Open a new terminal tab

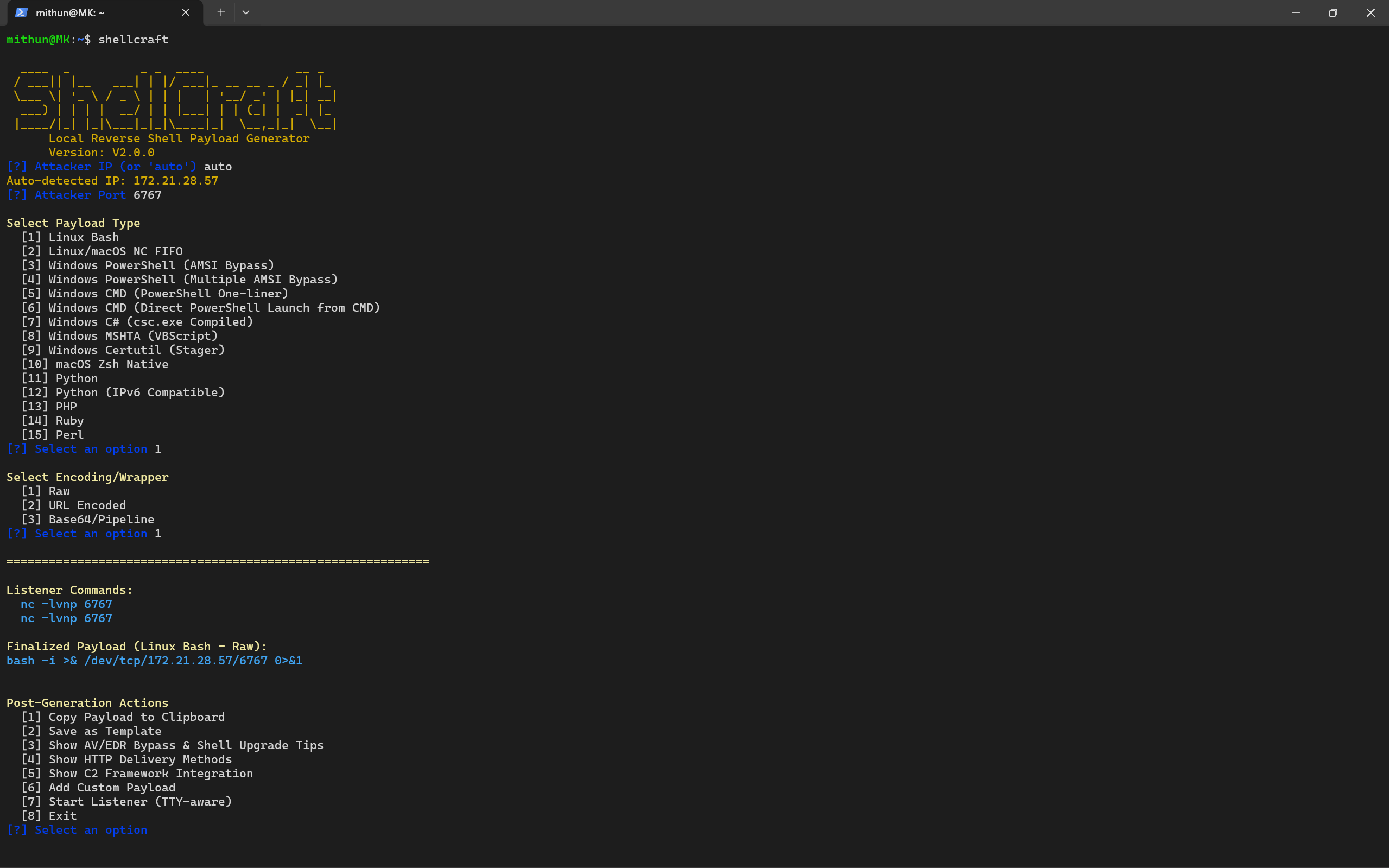(x=221, y=12)
